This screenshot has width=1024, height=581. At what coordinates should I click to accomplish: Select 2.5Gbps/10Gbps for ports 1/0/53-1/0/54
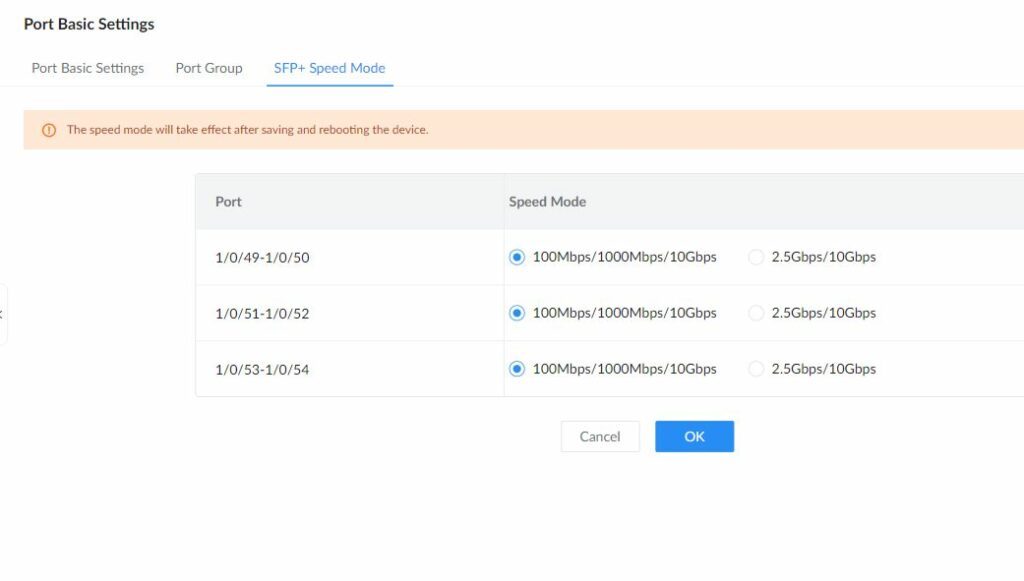tap(756, 369)
